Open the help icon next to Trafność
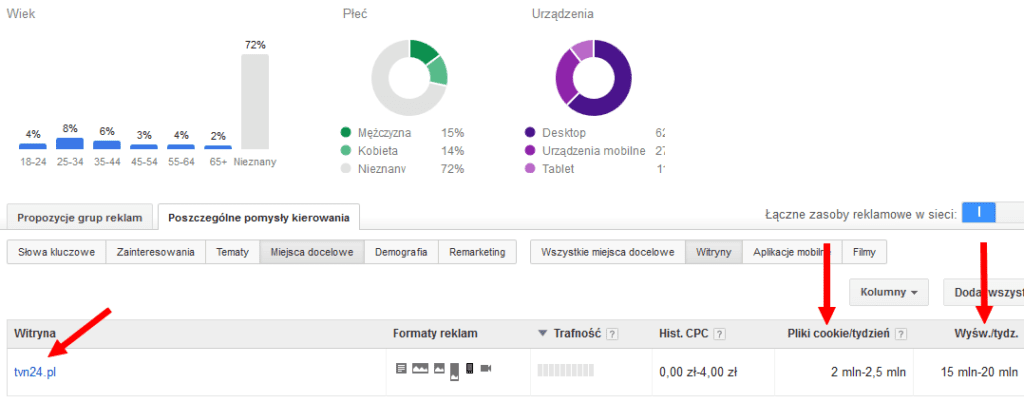1024x402 pixels. [x=612, y=334]
